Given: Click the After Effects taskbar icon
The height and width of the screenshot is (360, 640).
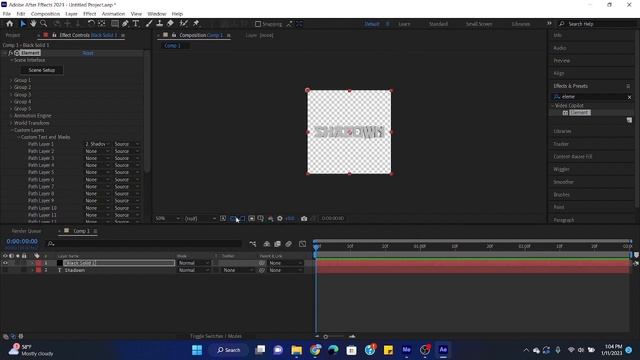Looking at the screenshot, I should point(443,350).
